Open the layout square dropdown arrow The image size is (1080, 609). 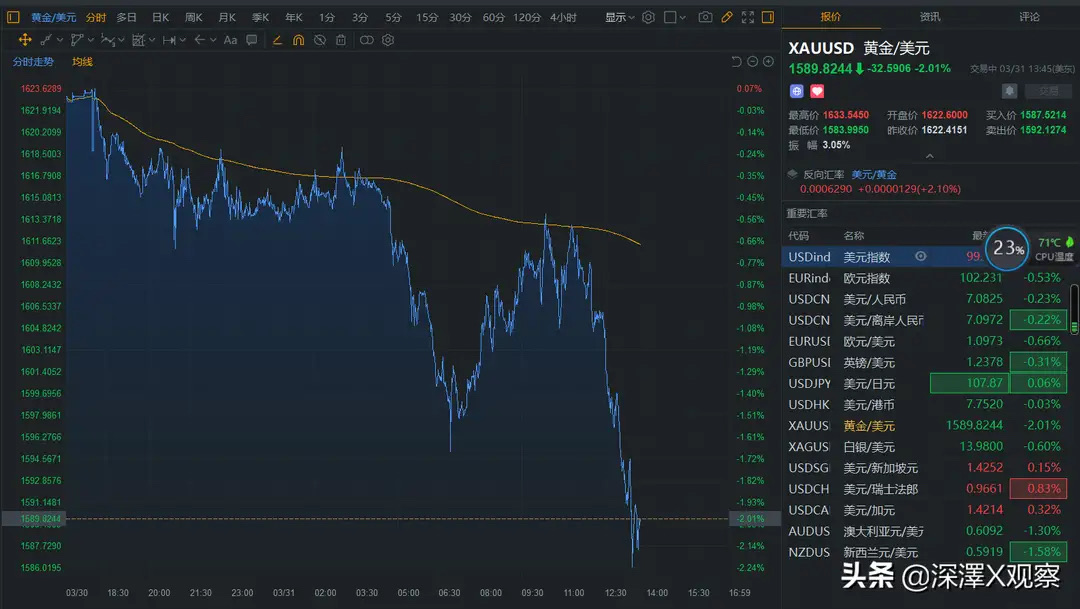coord(685,17)
